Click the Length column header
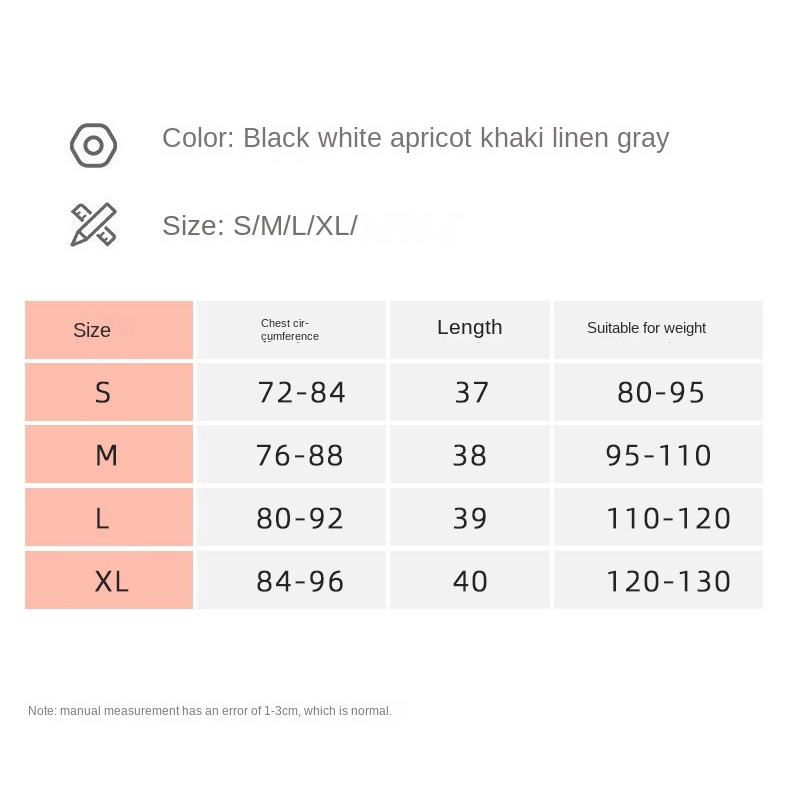The width and height of the screenshot is (790, 790). pos(469,328)
